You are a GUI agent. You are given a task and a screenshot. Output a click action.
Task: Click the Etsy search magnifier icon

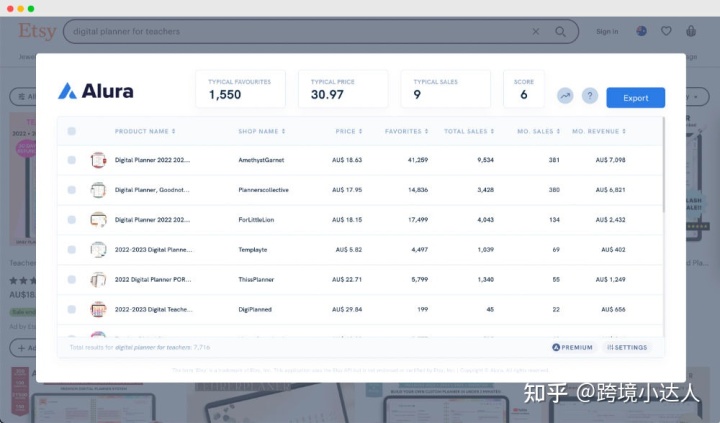point(560,32)
